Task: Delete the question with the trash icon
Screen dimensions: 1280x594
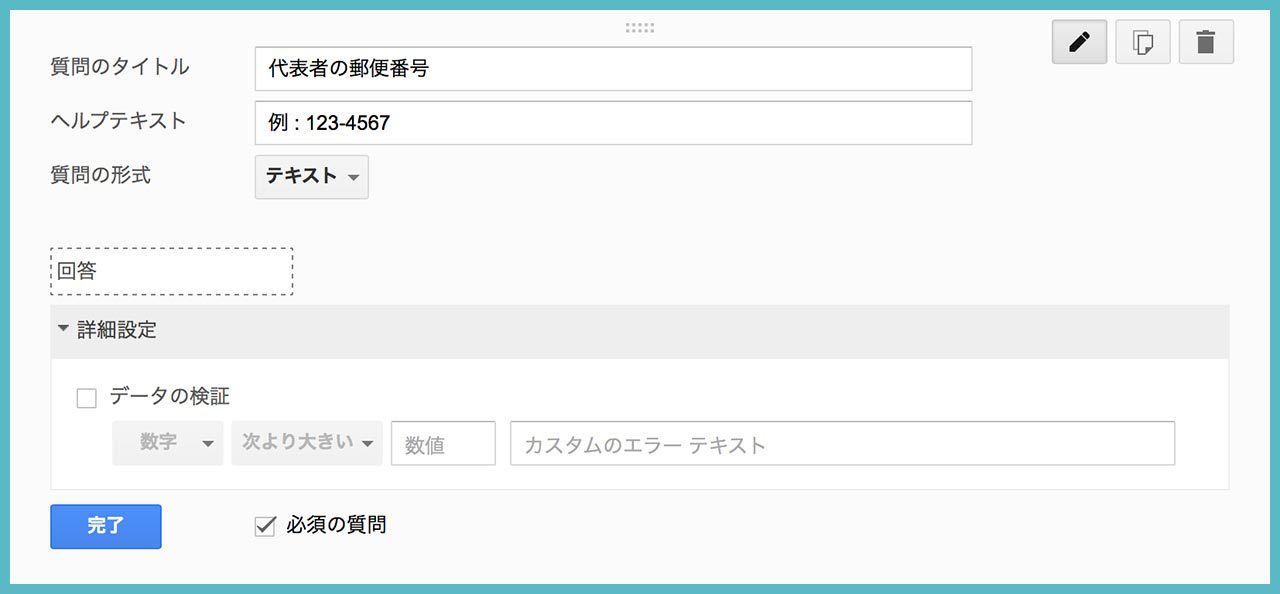Action: pos(1206,43)
